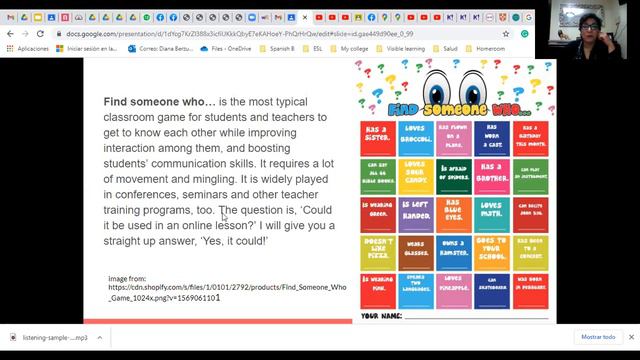Select the 'Loves broccoli' game card
Screen dimensions: 640x360
pos(416,138)
